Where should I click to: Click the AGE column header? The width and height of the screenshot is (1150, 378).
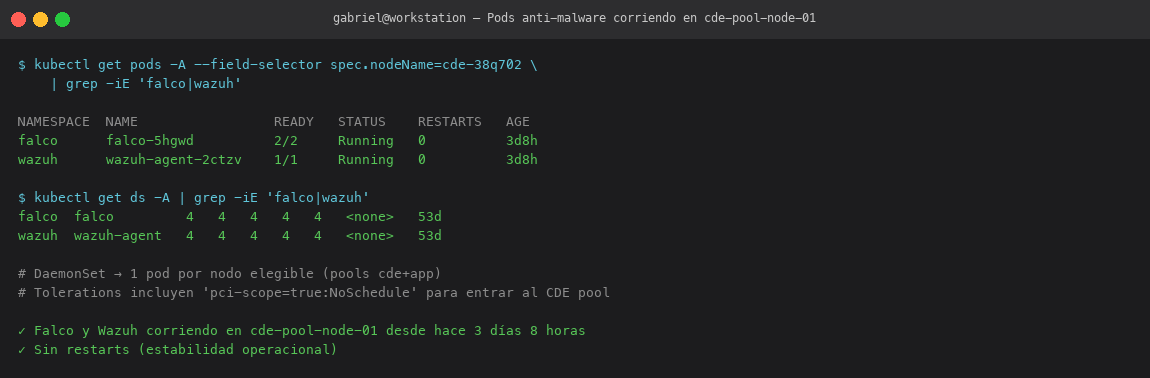point(518,122)
